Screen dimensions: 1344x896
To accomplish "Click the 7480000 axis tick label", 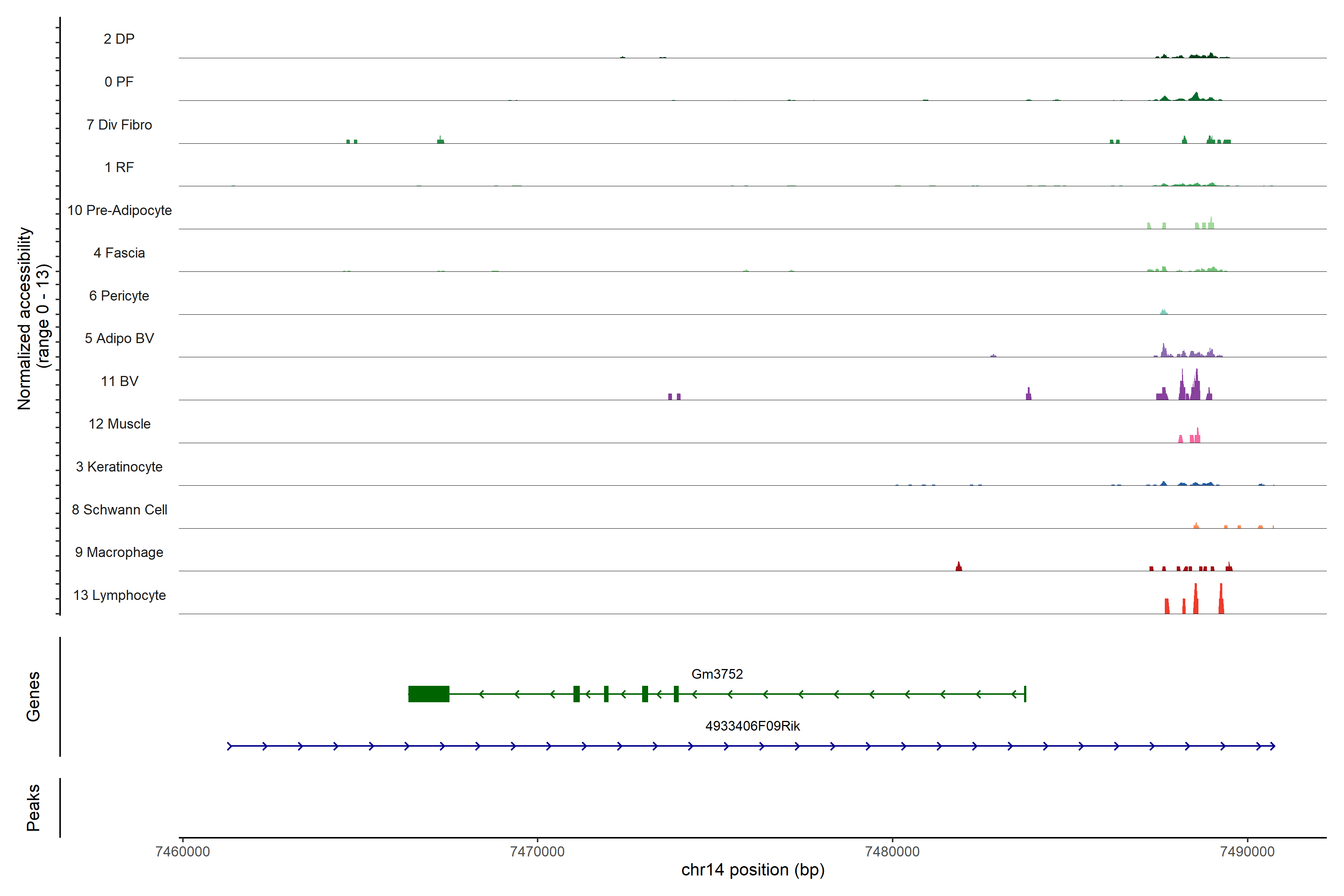I will click(892, 852).
